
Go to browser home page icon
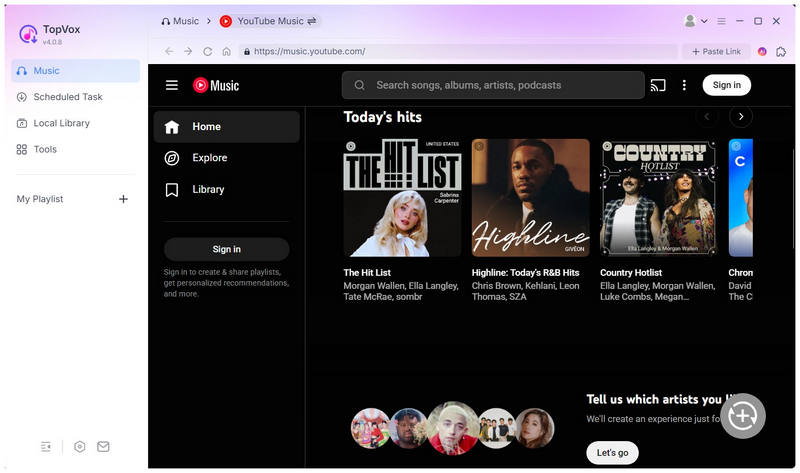[x=227, y=52]
